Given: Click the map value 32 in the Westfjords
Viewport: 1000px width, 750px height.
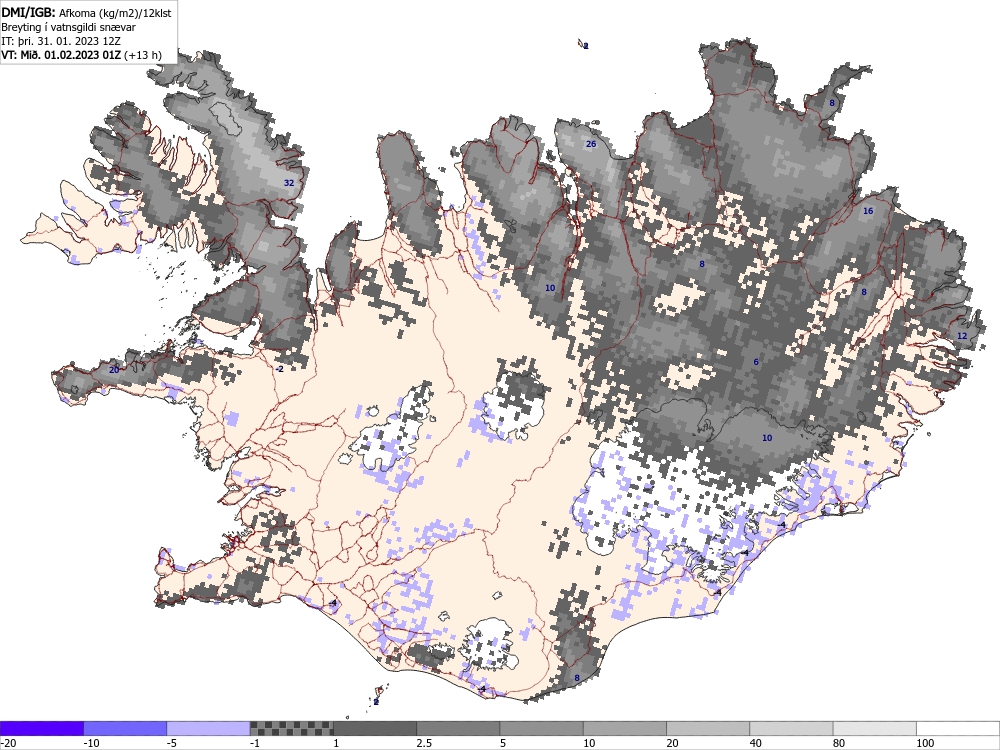Looking at the screenshot, I should point(289,183).
